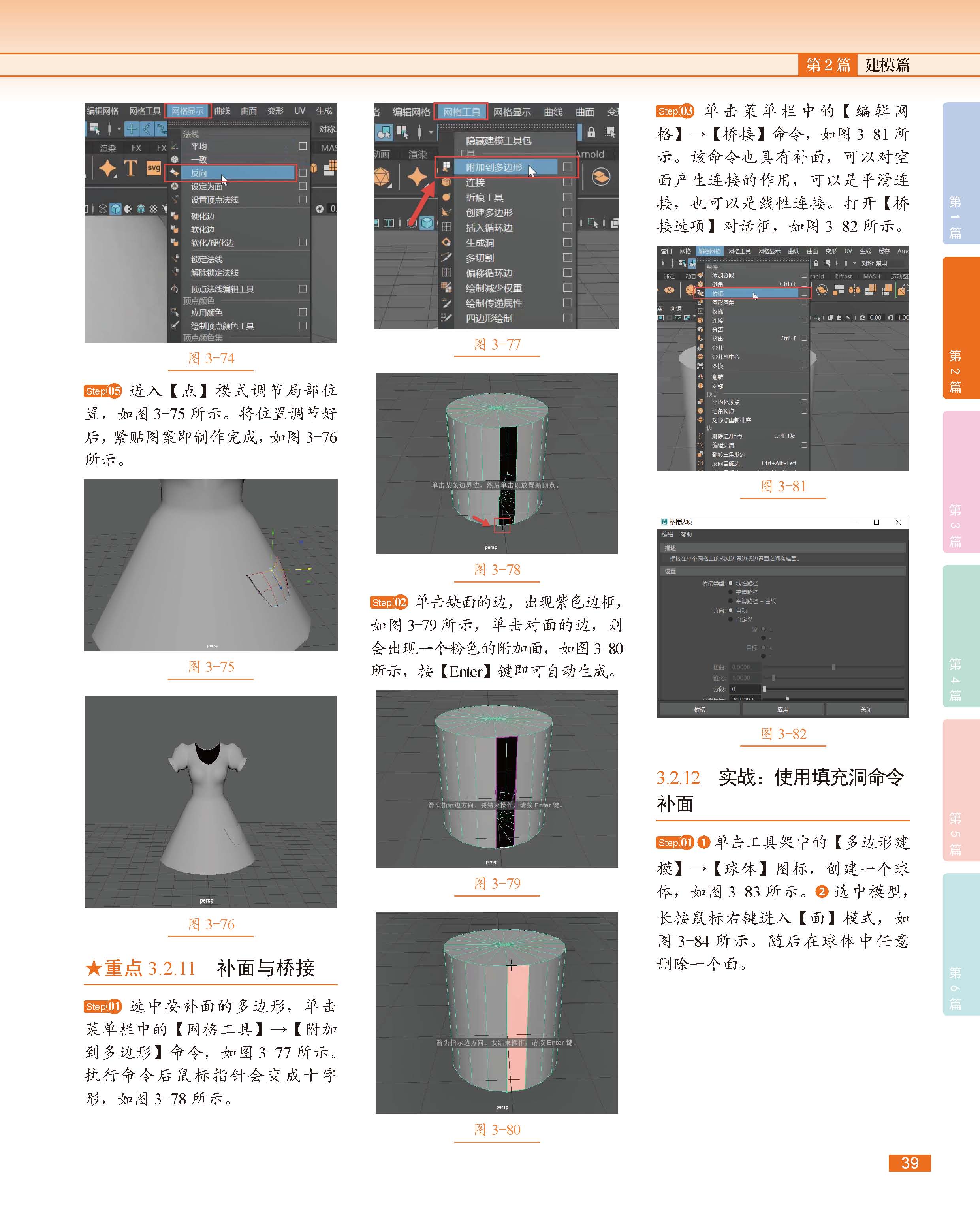Screen dimensions: 980x1213
Task: Select the Smooth Path + Curve radio button
Action: pyautogui.click(x=730, y=601)
